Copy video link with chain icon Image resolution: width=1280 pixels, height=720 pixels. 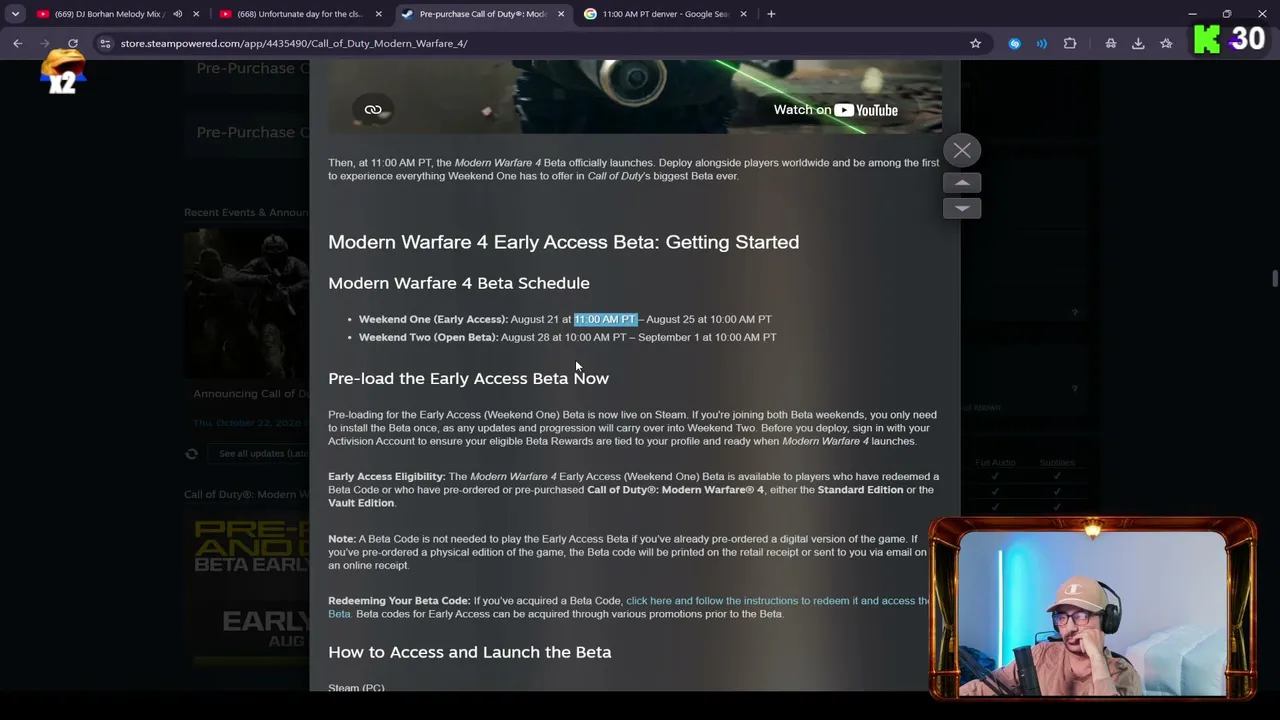click(x=373, y=110)
